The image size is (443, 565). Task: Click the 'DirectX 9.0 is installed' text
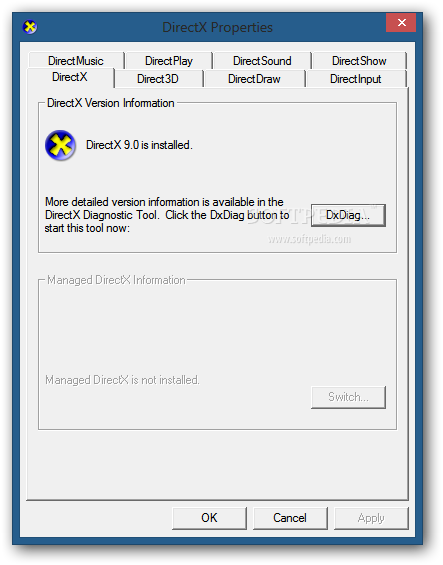139,145
